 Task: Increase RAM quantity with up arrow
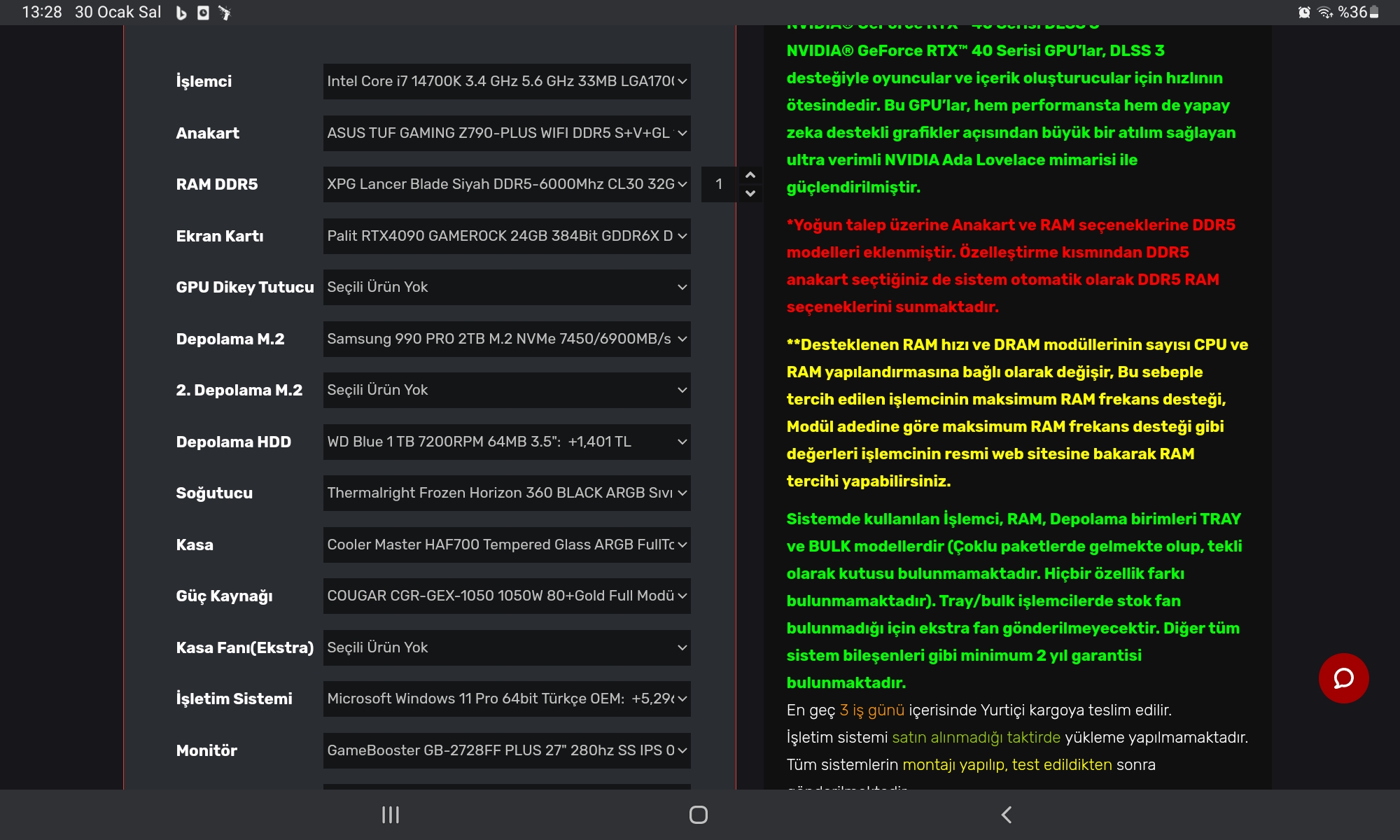[x=750, y=175]
